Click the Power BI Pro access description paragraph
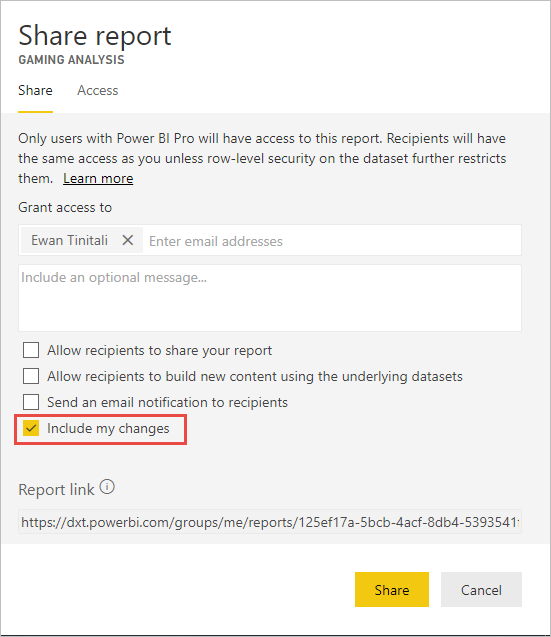This screenshot has height=637, width=551. (x=262, y=158)
